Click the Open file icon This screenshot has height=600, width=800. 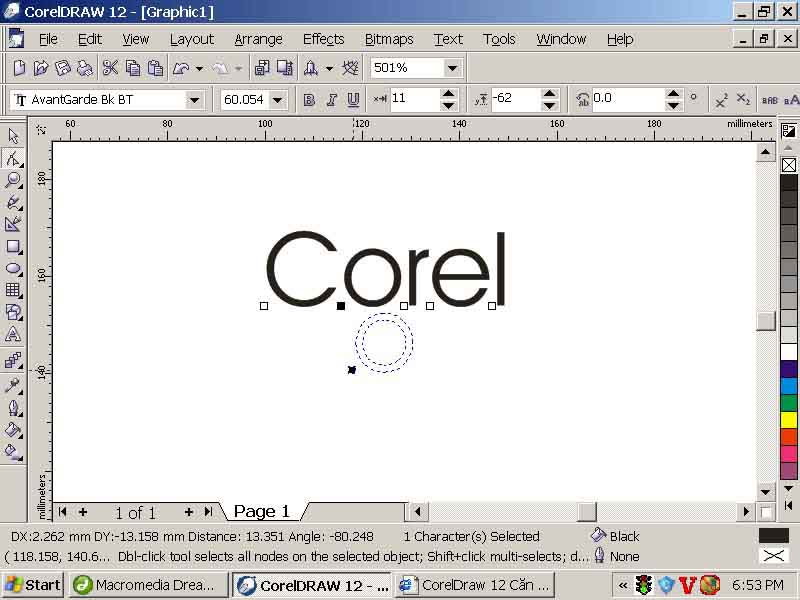[x=41, y=68]
